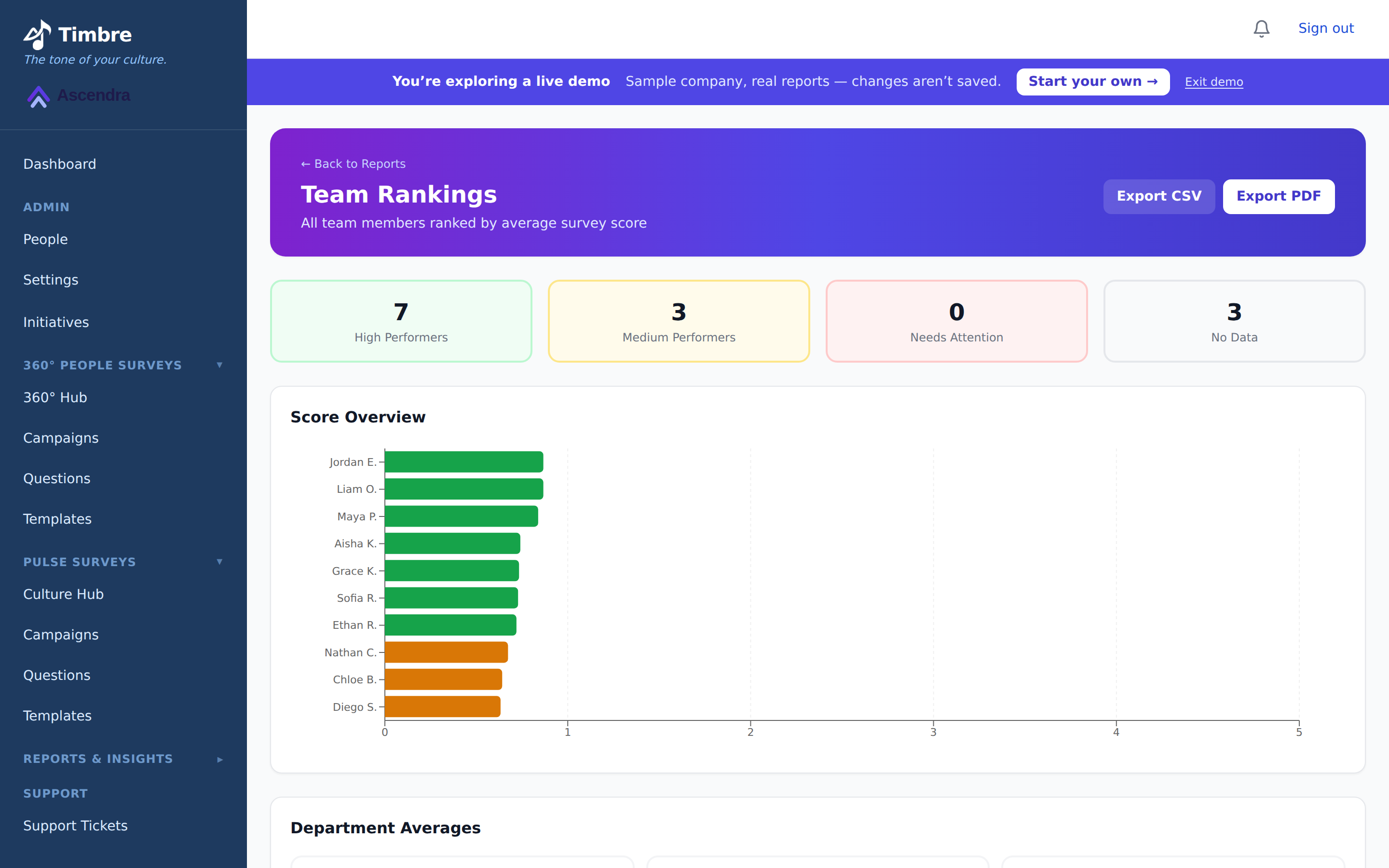Click Sofia R. score bar

point(451,598)
